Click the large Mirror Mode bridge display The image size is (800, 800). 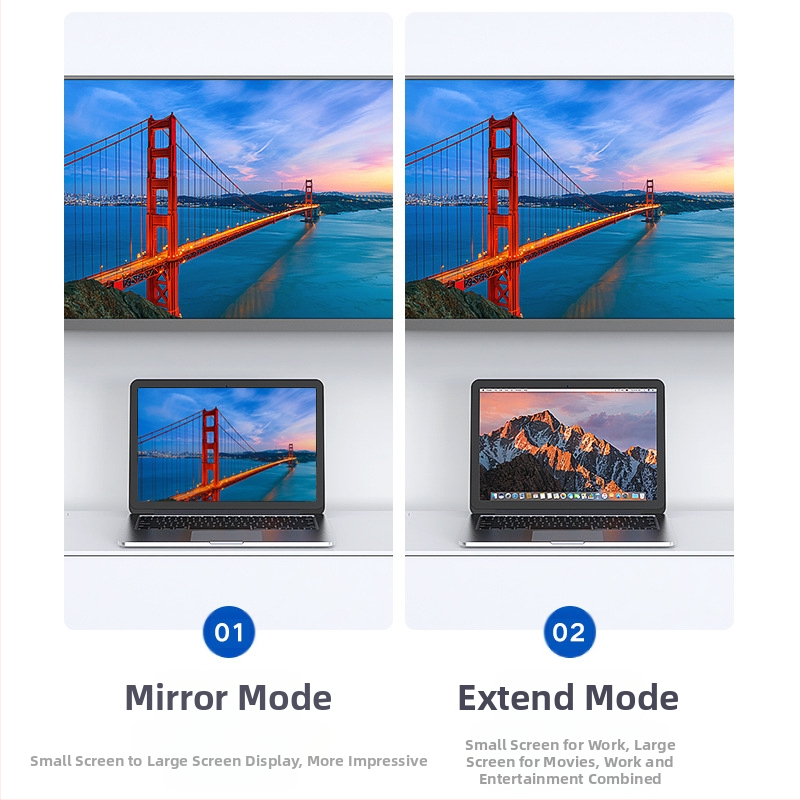click(229, 199)
